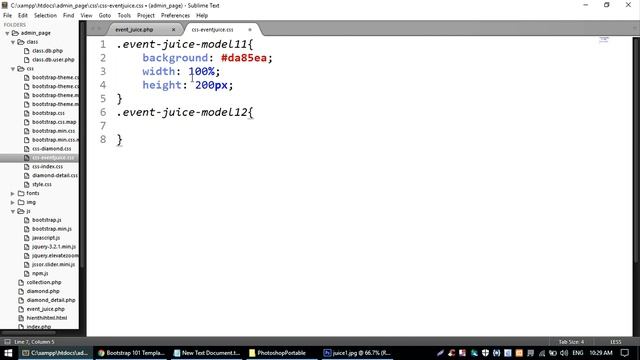Viewport: 640px width, 360px height.
Task: Open bootstrap.css.map file
Action: 54,122
